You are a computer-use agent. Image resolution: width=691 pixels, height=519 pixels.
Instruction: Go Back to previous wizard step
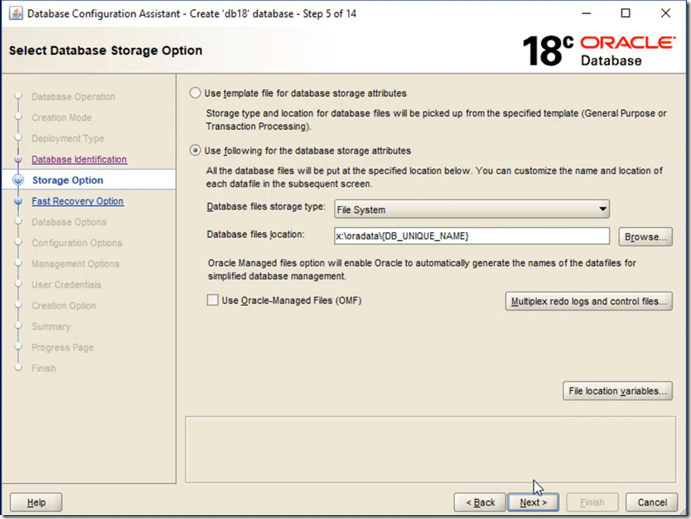pos(478,502)
